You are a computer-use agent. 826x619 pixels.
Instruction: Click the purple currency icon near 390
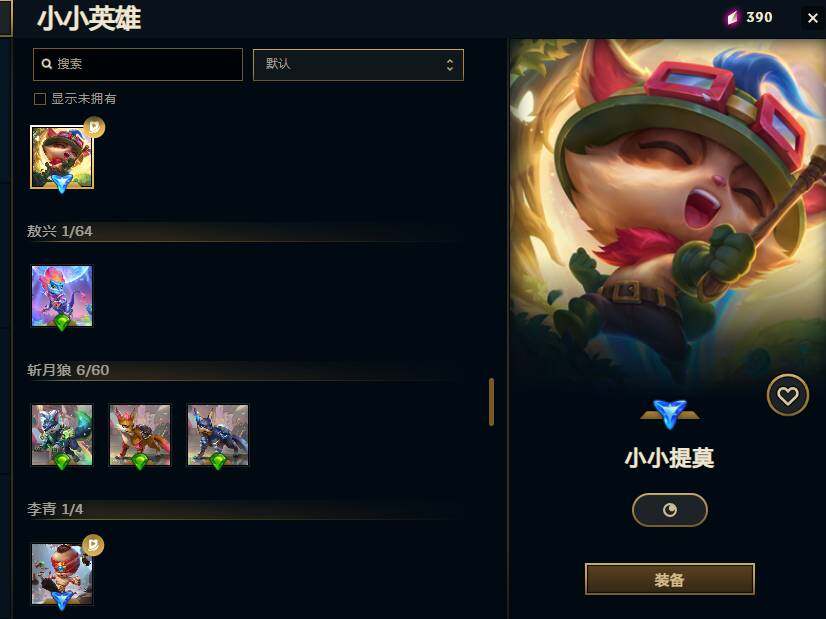click(x=733, y=18)
